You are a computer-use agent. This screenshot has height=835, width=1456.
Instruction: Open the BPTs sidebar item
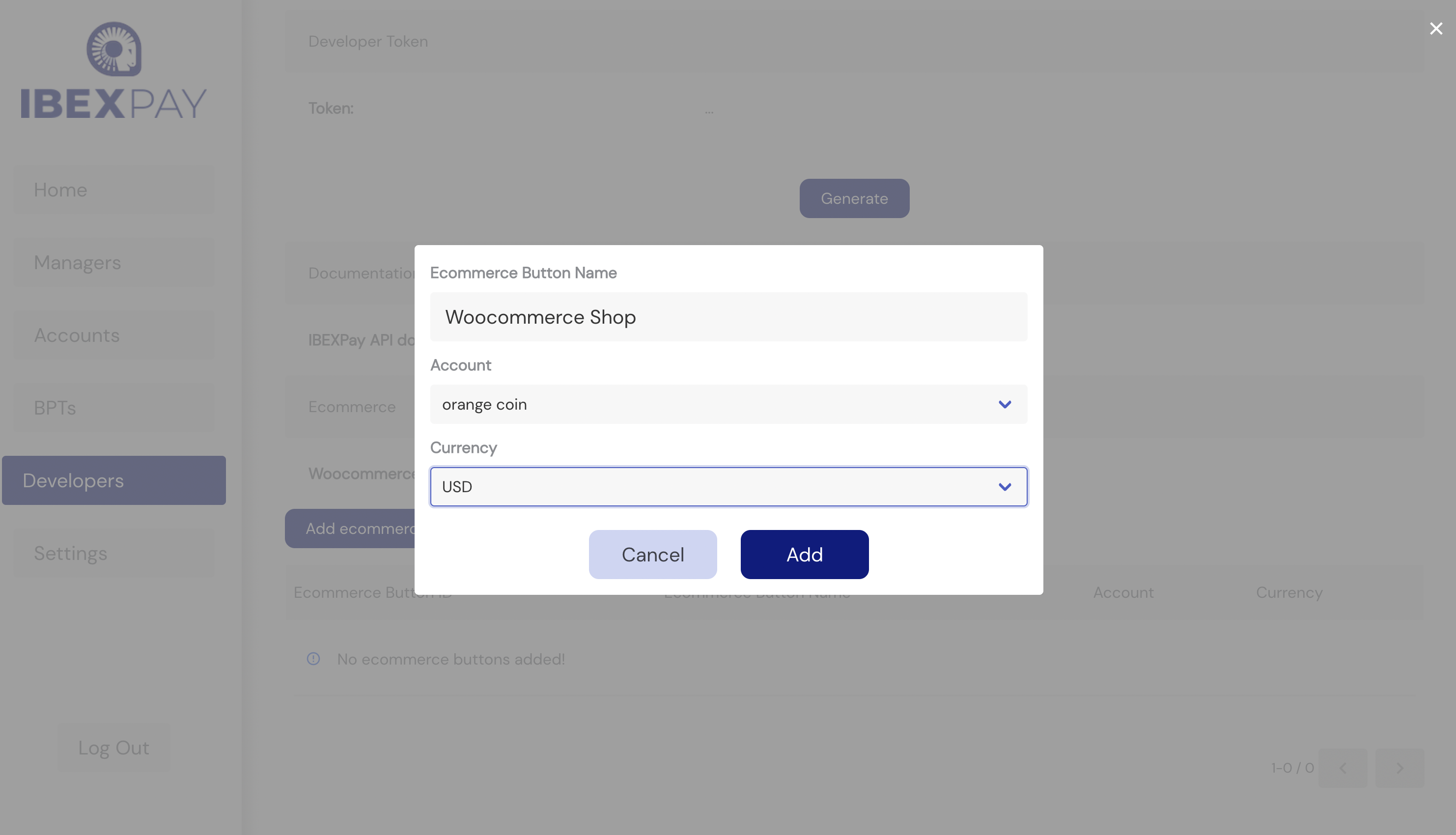[x=113, y=408]
